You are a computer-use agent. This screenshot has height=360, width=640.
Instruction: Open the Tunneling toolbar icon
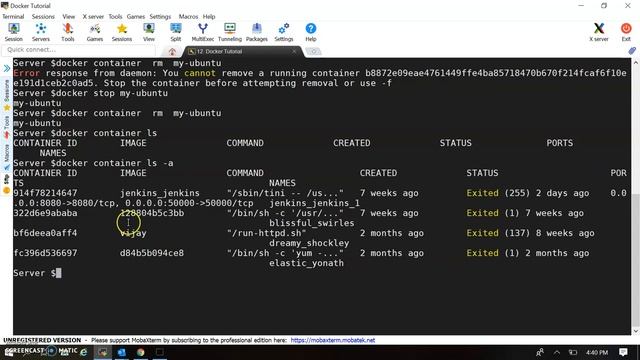tap(230, 32)
